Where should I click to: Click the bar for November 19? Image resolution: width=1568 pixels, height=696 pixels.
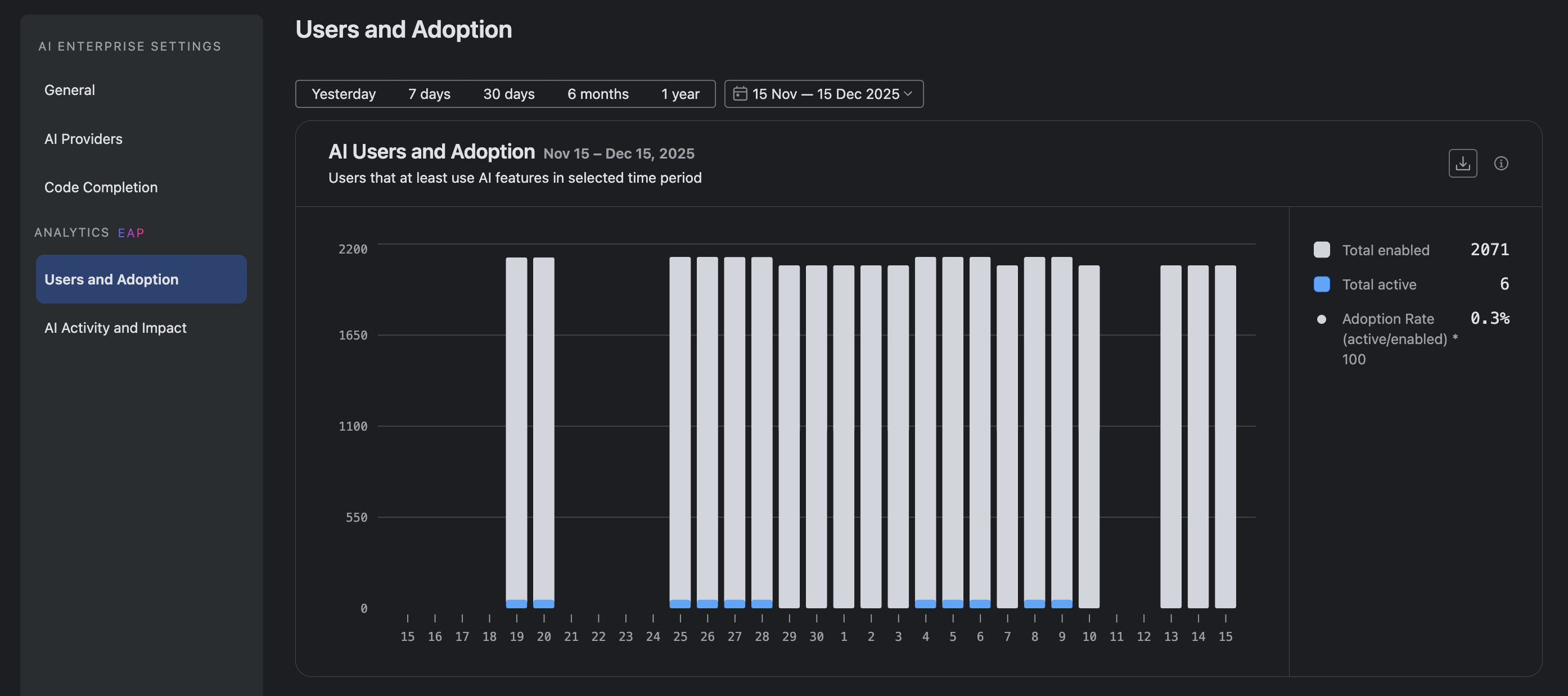click(516, 432)
